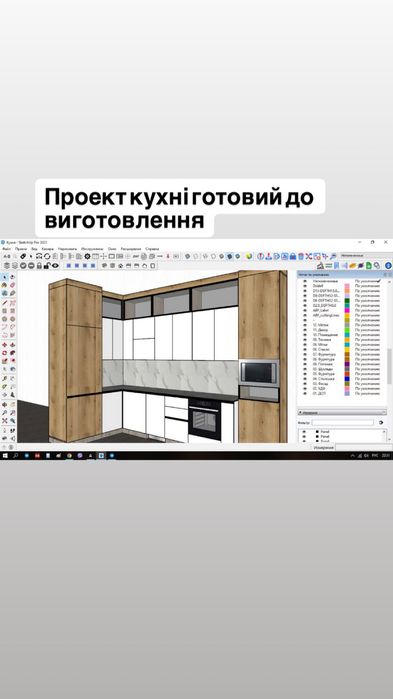The width and height of the screenshot is (393, 699).
Task: Activate the Line pencil tool
Action: (x=4, y=302)
